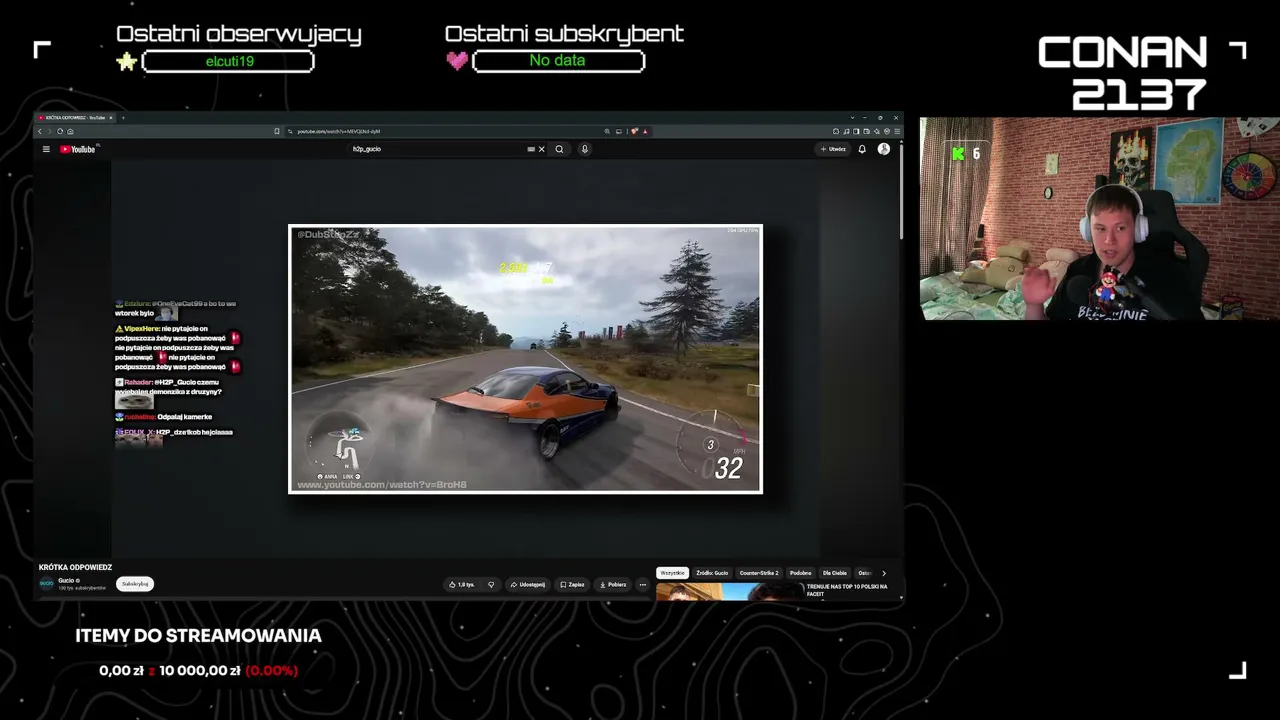This screenshot has height=720, width=1280.
Task: Open the YouTube account avatar menu
Action: coord(884,149)
